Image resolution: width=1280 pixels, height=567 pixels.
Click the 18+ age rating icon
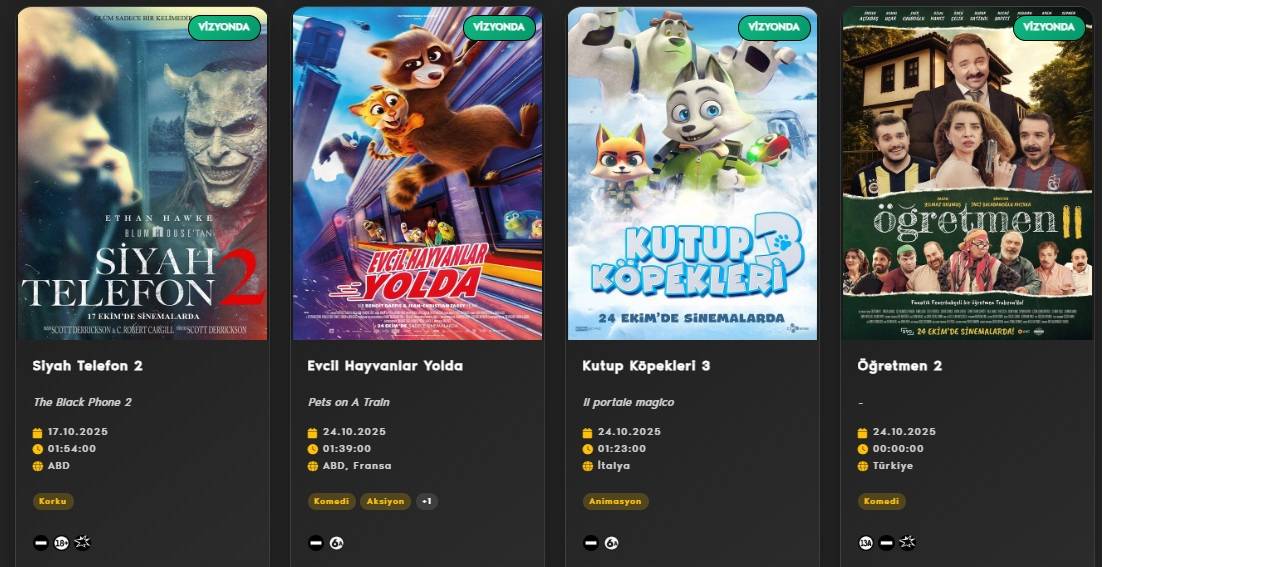pos(61,543)
